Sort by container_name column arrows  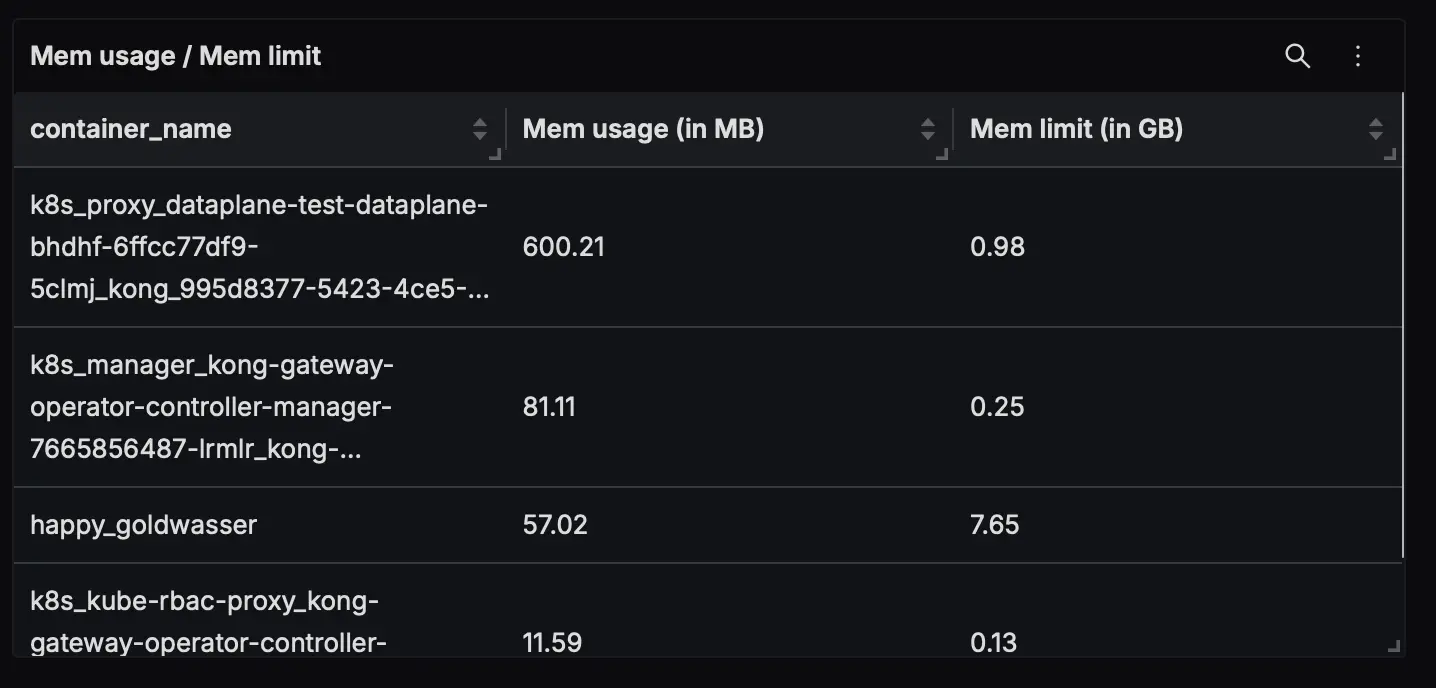[480, 129]
